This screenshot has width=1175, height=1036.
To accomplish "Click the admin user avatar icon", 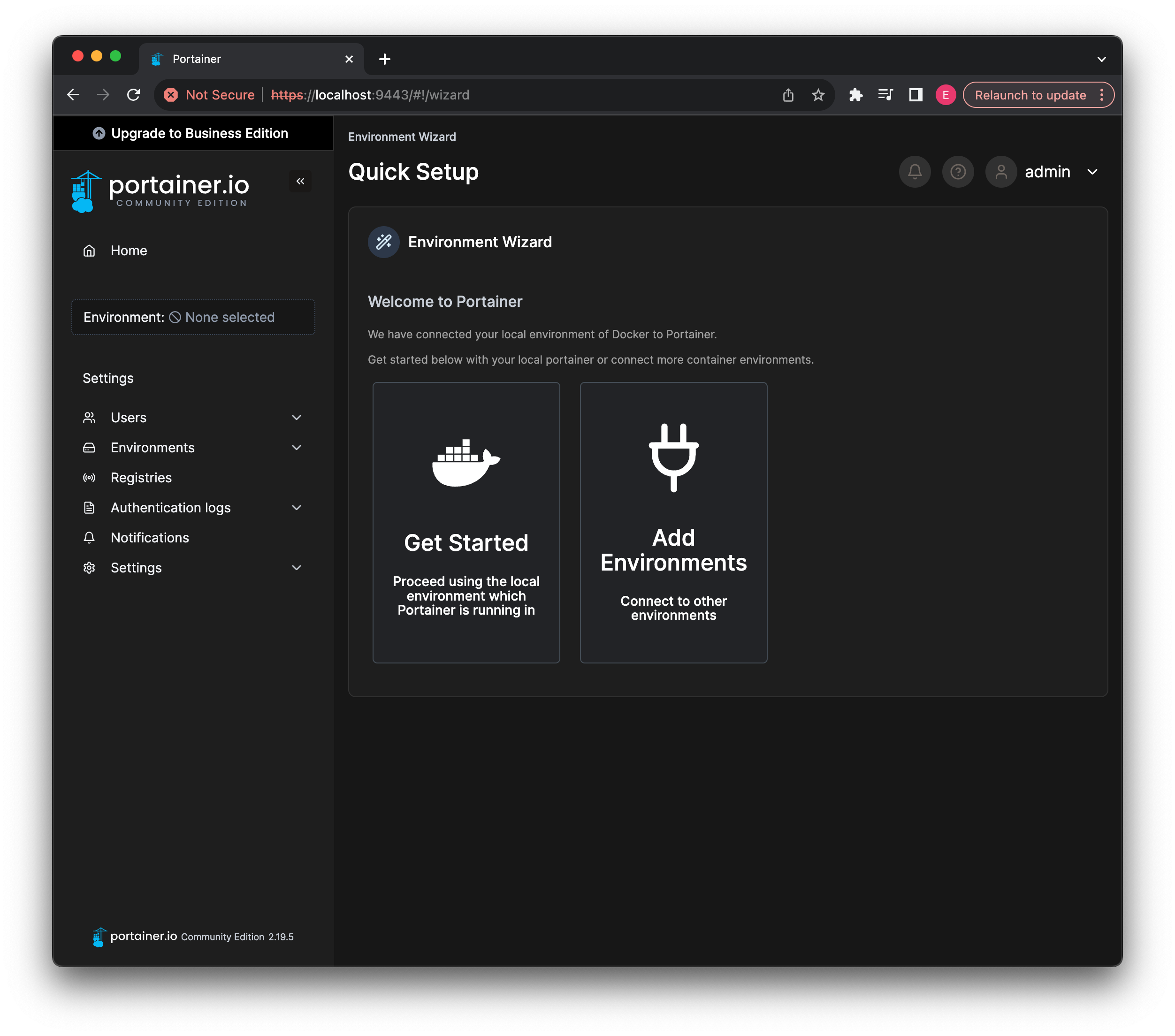I will click(x=1001, y=171).
